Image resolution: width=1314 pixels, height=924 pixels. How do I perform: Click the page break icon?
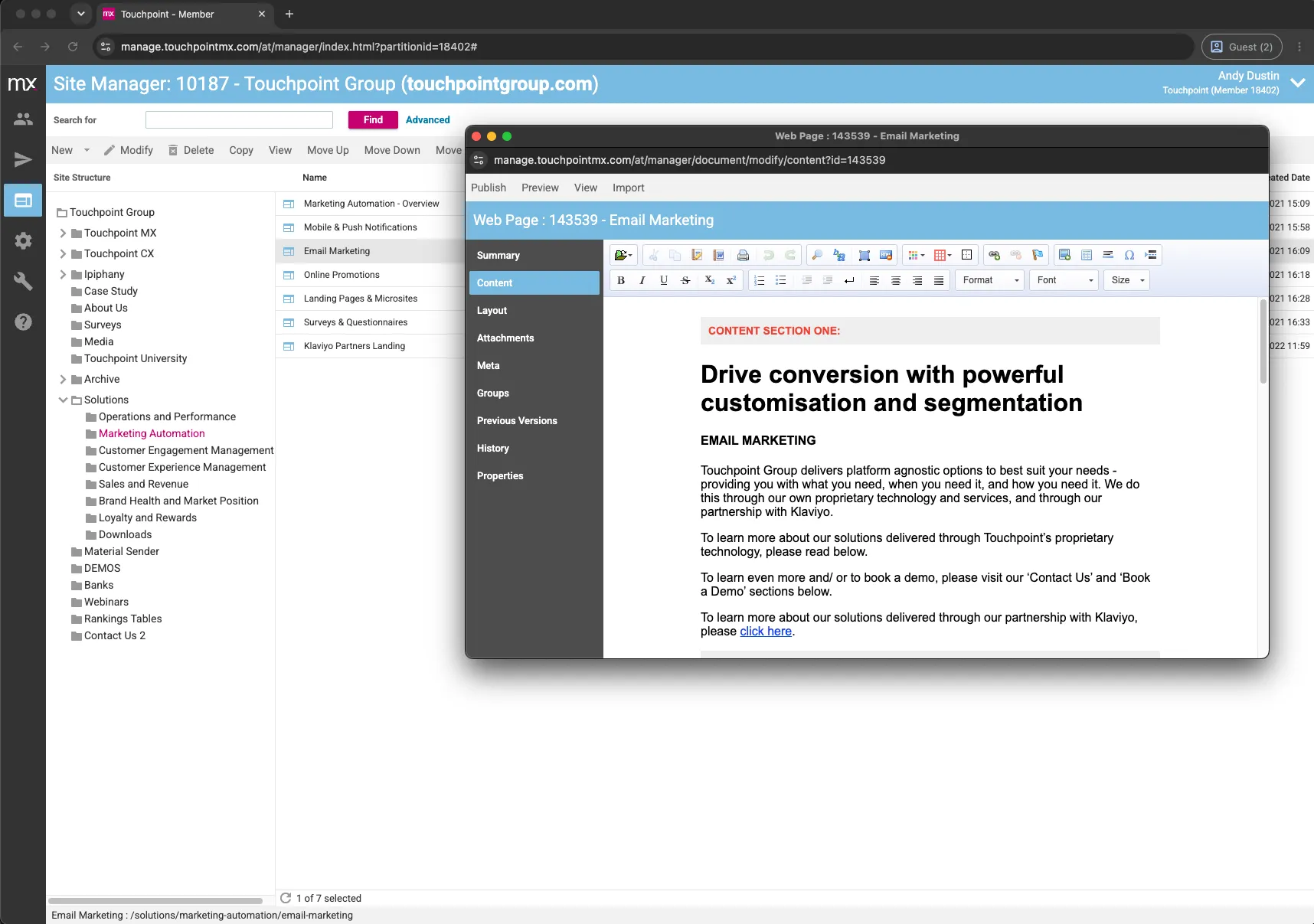point(1151,255)
